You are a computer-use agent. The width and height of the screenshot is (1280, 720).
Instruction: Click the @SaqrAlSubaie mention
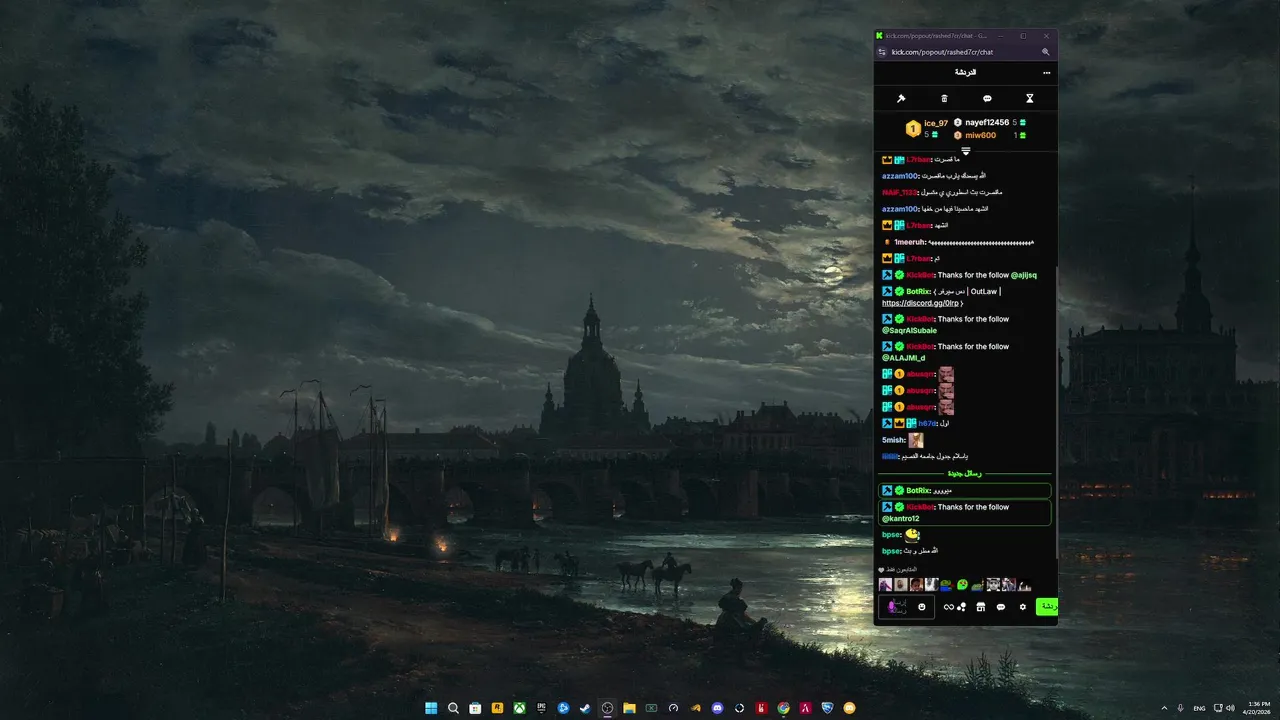909,330
